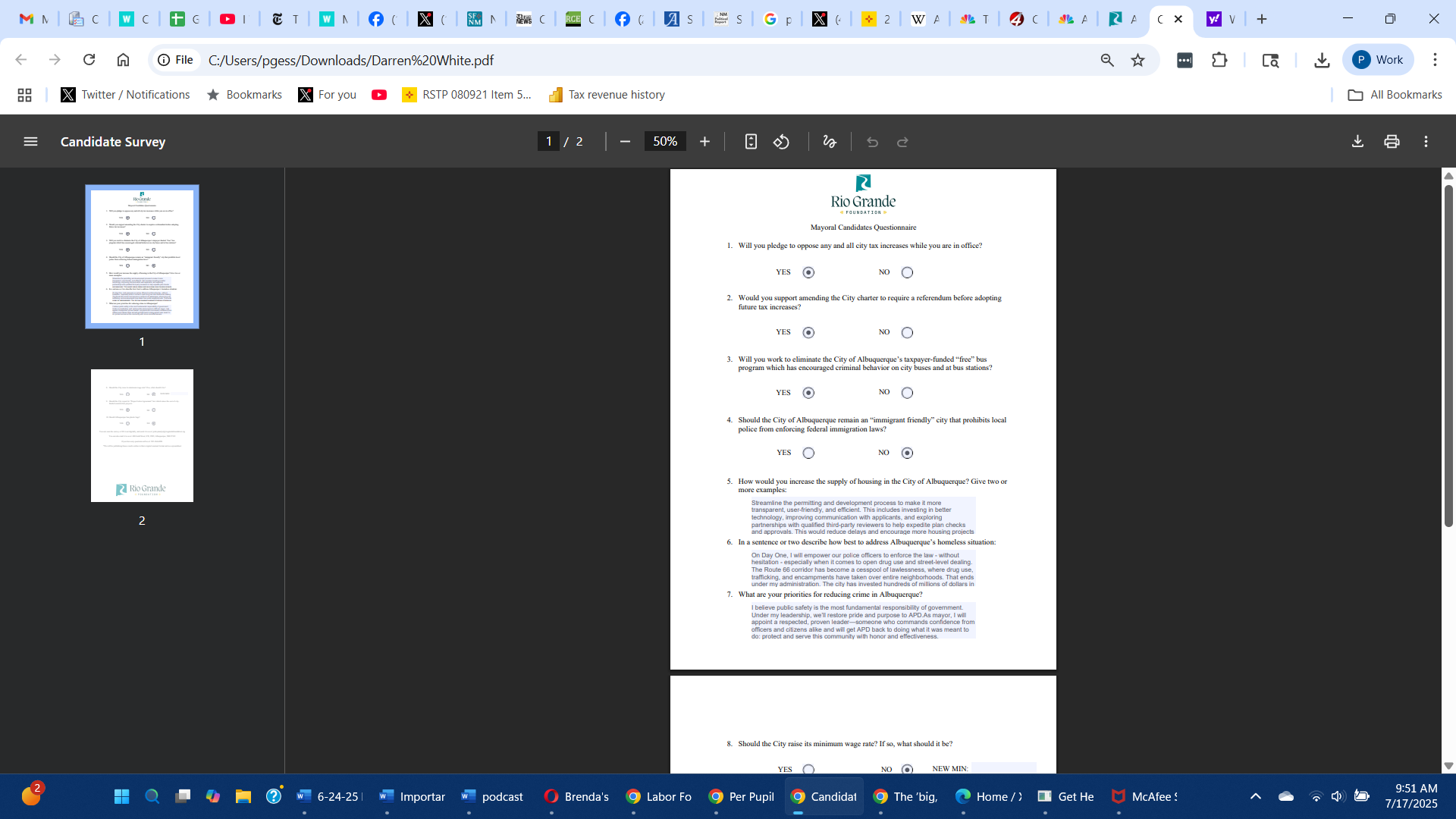This screenshot has width=1456, height=819.
Task: Select the draw annotation tool
Action: [x=830, y=142]
